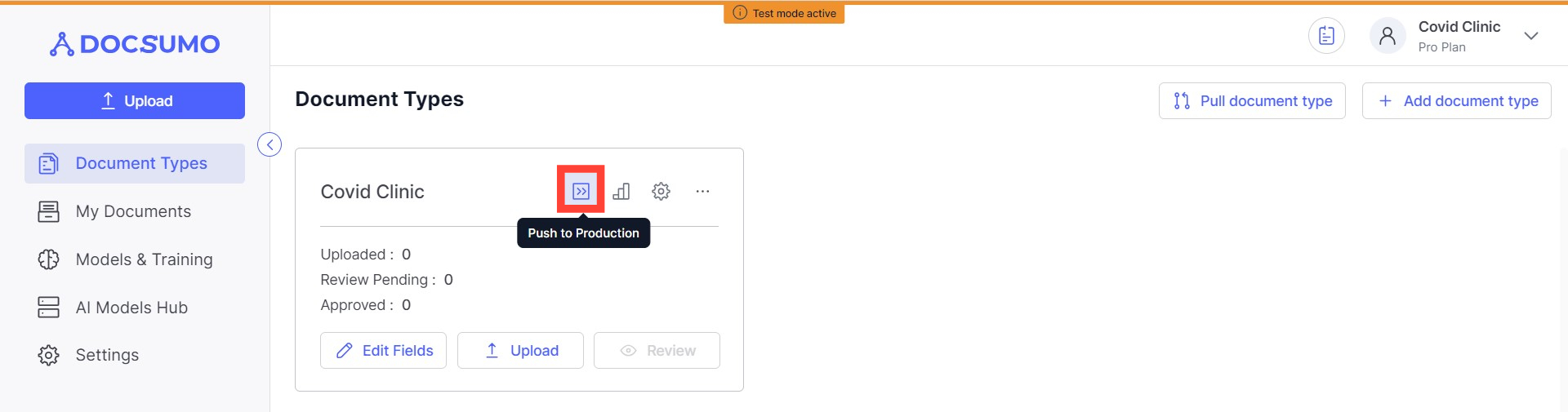Go to Document Types in sidebar
Image resolution: width=1568 pixels, height=412 pixels.
pos(135,163)
